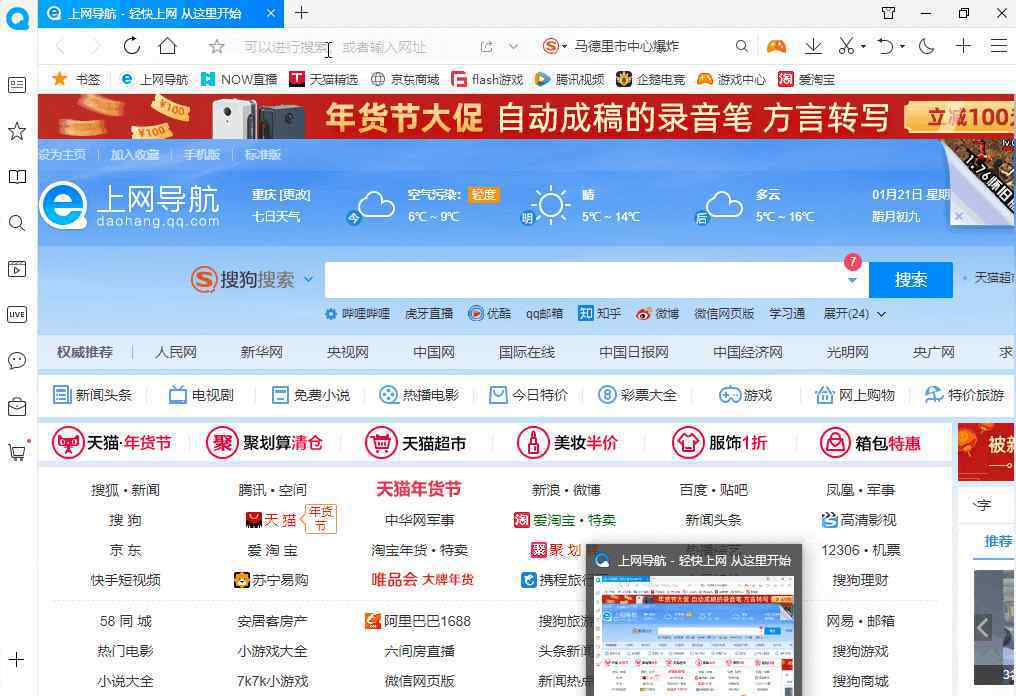Image resolution: width=1016 pixels, height=696 pixels.
Task: Go to browser home page icon
Action: pyautogui.click(x=168, y=46)
